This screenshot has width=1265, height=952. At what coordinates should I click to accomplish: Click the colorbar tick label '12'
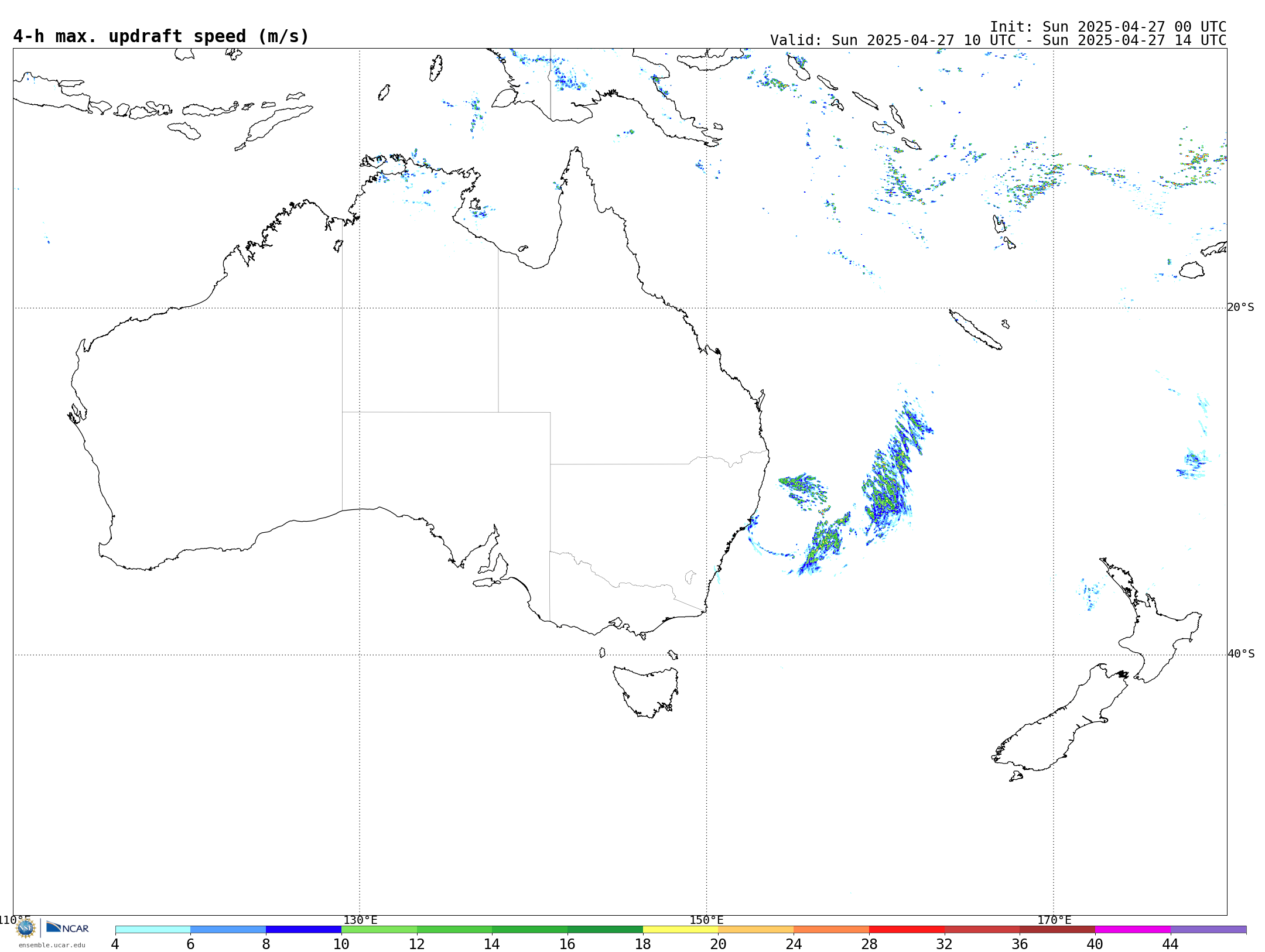(417, 944)
